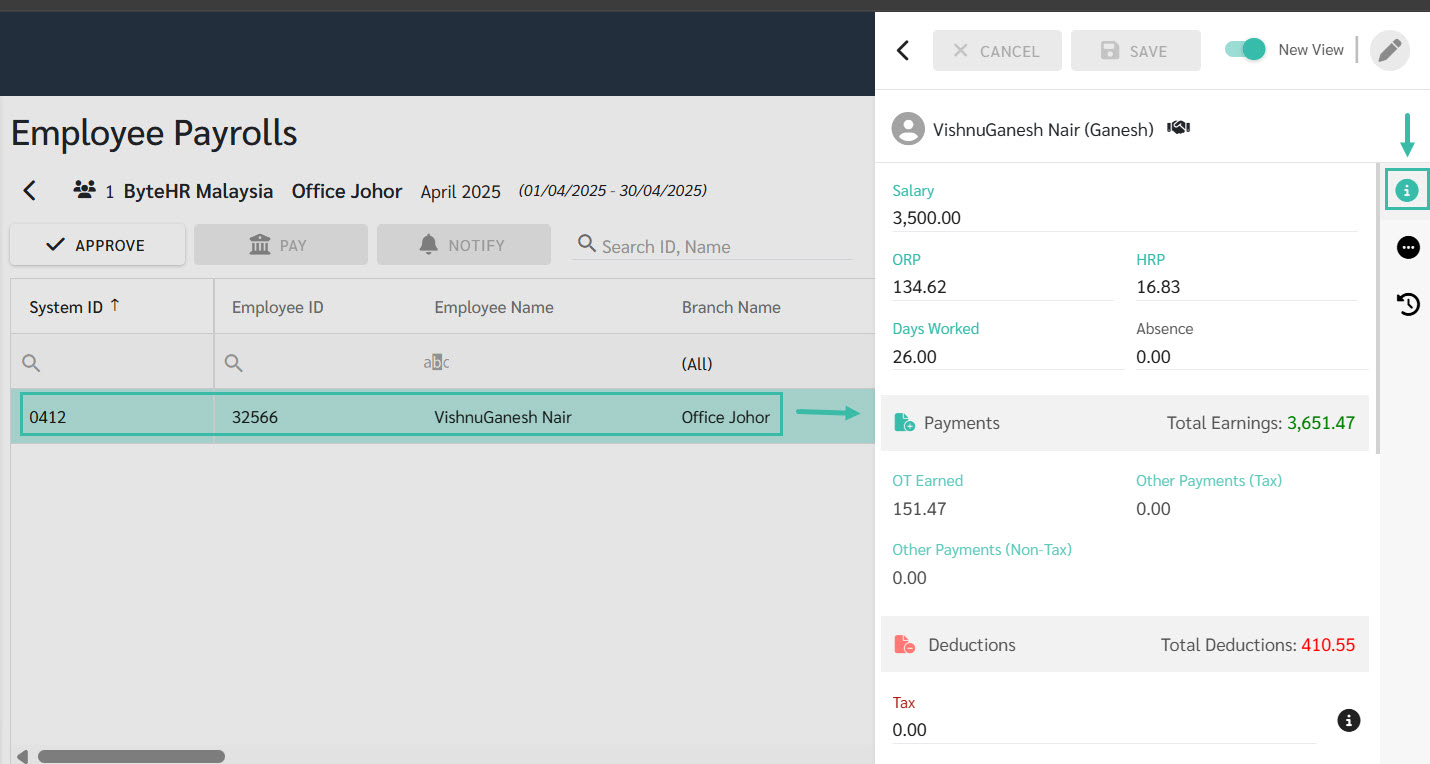Click the APPROVE button
The height and width of the screenshot is (764, 1430).
click(97, 245)
